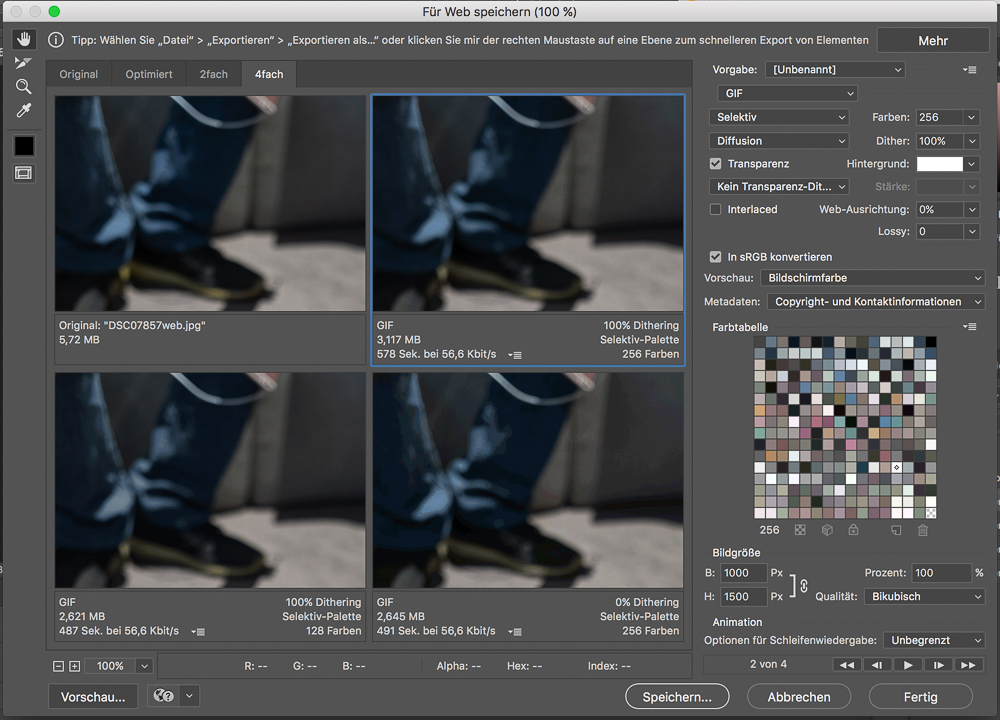Click the browser preview globe icon
The height and width of the screenshot is (720, 1000).
(x=163, y=696)
